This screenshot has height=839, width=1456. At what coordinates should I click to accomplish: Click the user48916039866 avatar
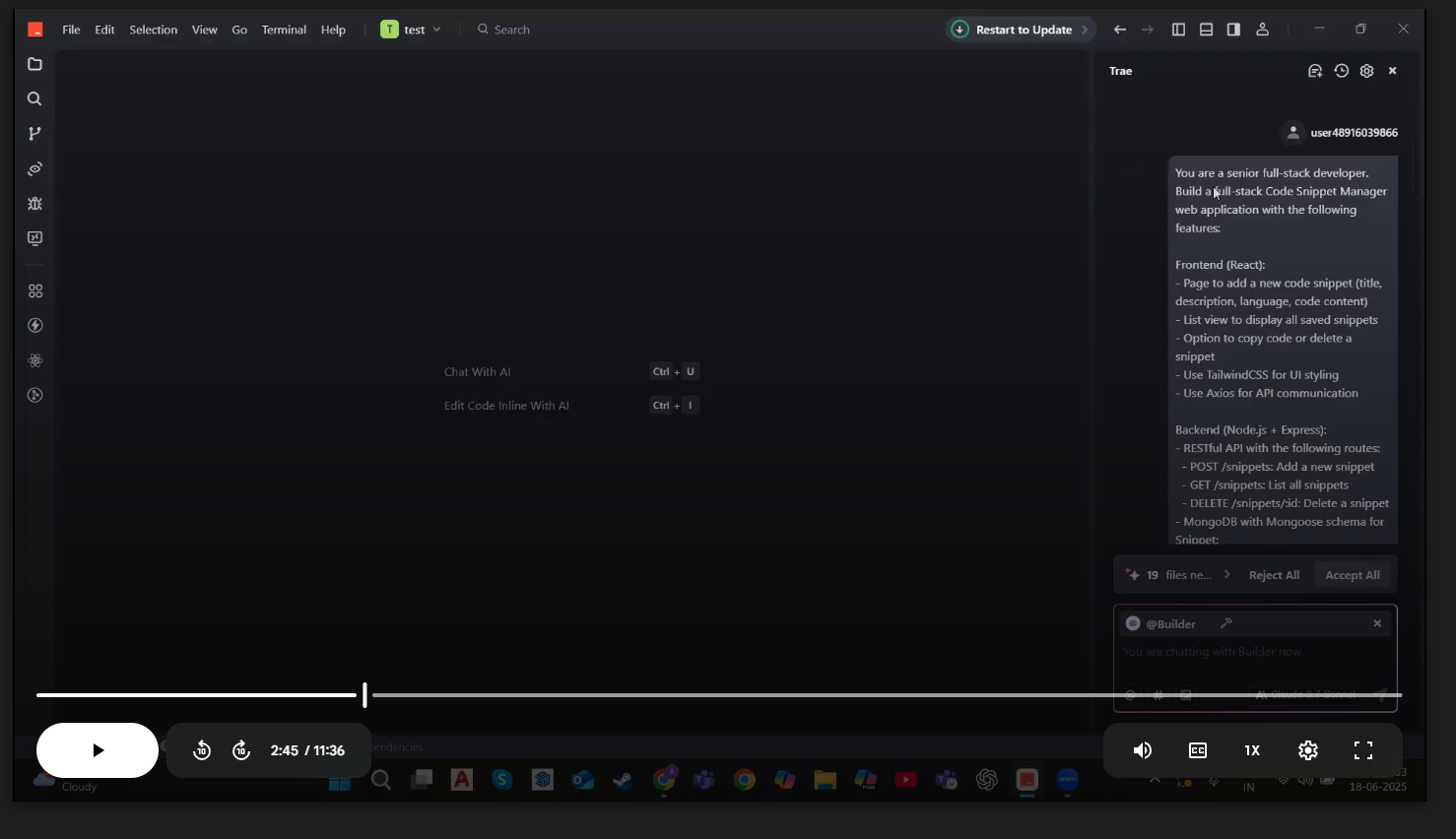click(1293, 132)
